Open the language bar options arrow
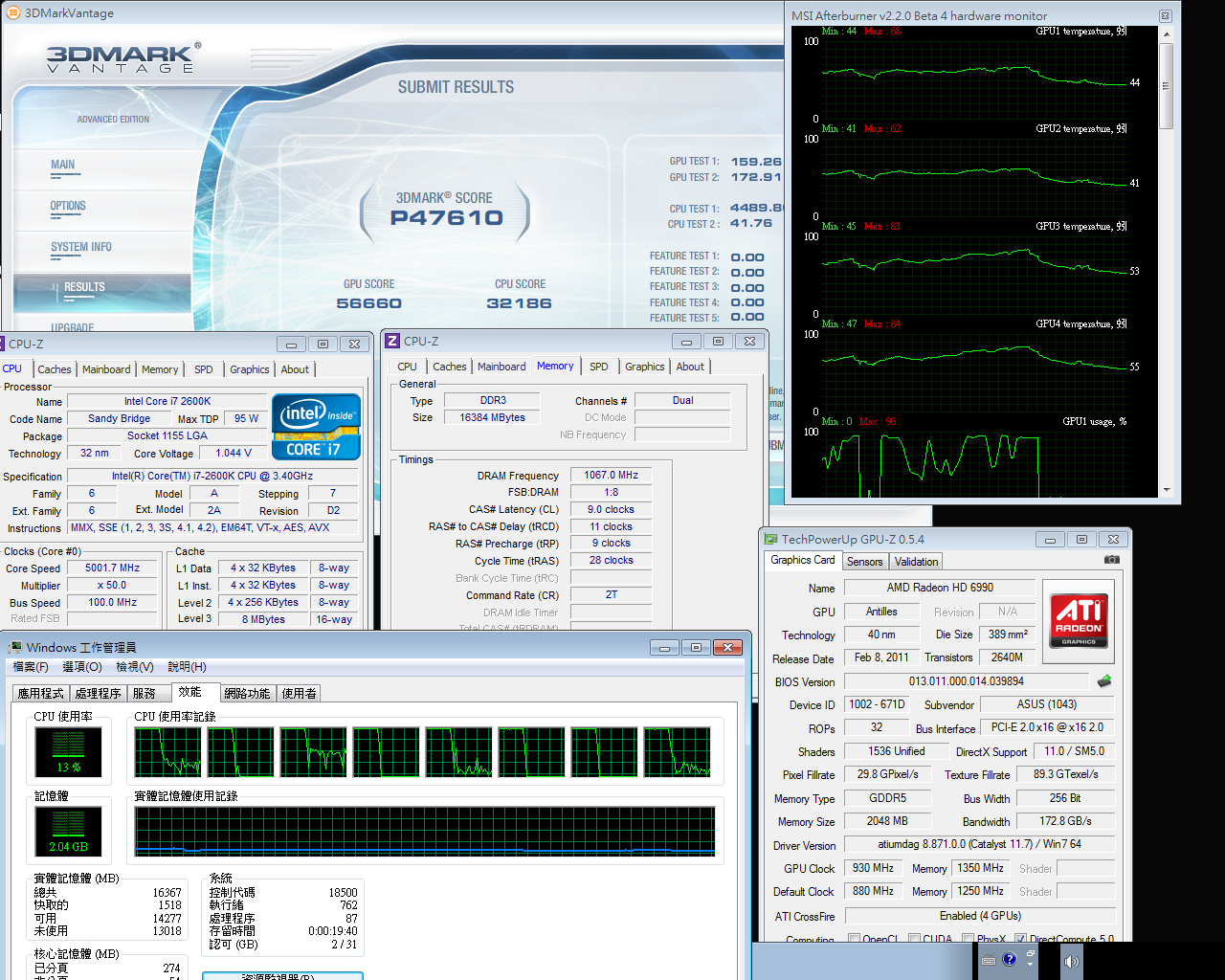 tap(1031, 965)
